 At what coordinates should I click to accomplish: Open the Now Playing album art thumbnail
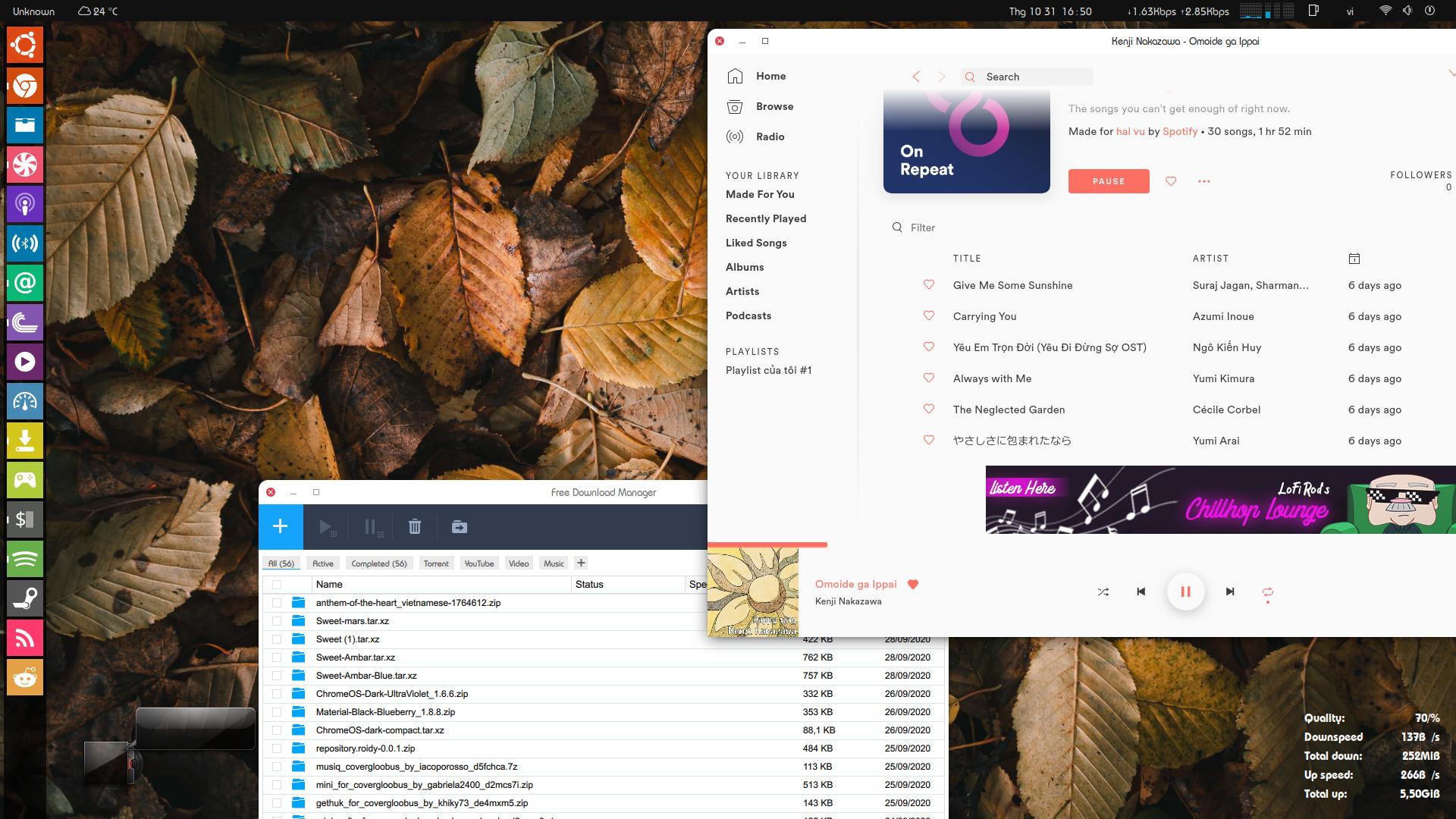point(753,592)
